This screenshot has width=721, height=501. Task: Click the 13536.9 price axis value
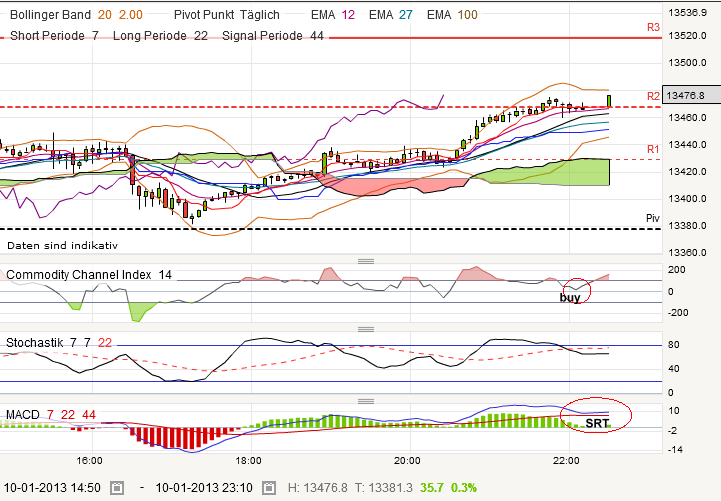point(687,12)
